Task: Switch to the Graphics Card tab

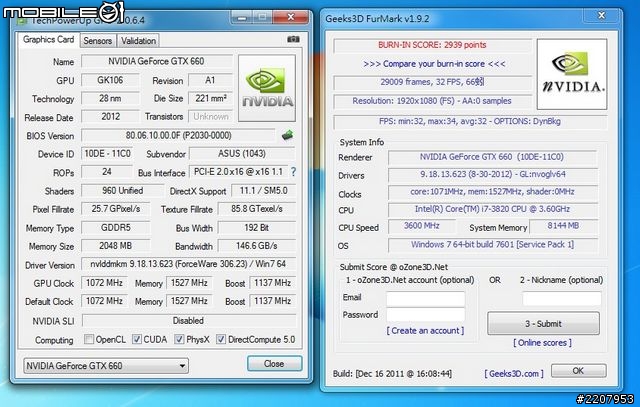Action: 49,40
